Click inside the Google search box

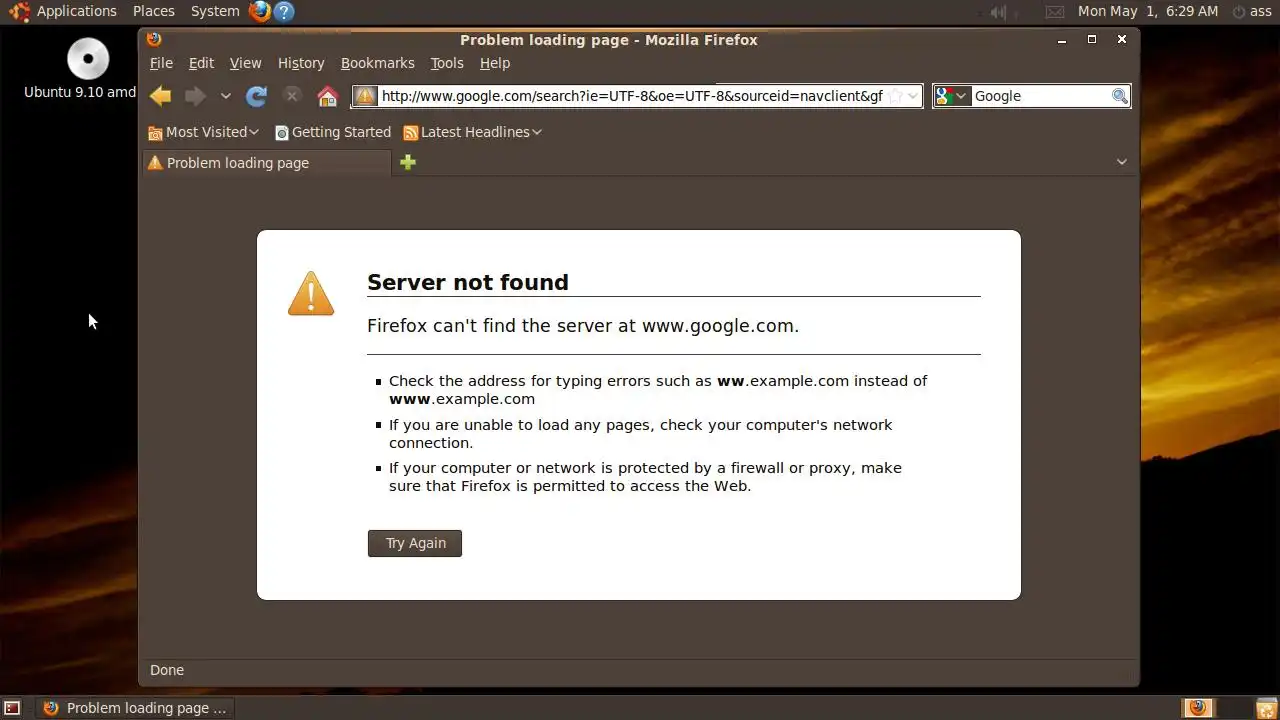(1040, 96)
